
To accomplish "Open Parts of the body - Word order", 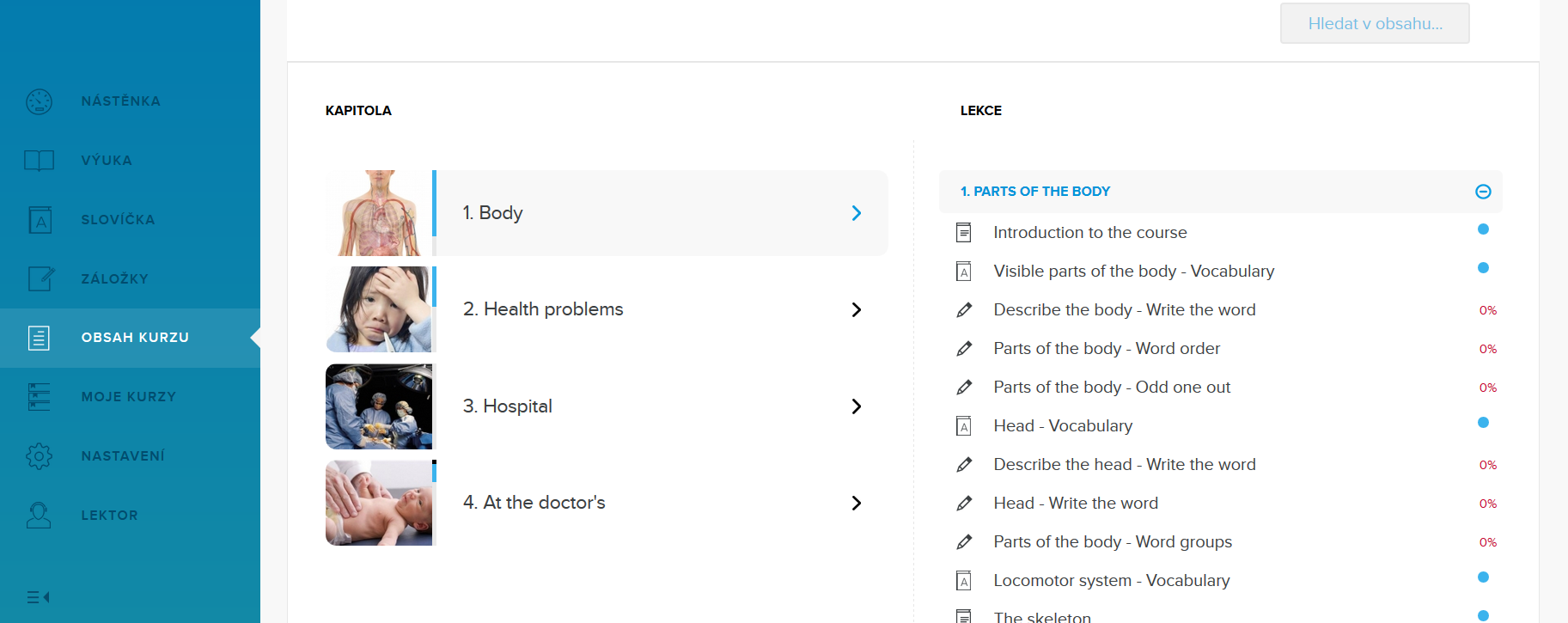I will 1106,349.
